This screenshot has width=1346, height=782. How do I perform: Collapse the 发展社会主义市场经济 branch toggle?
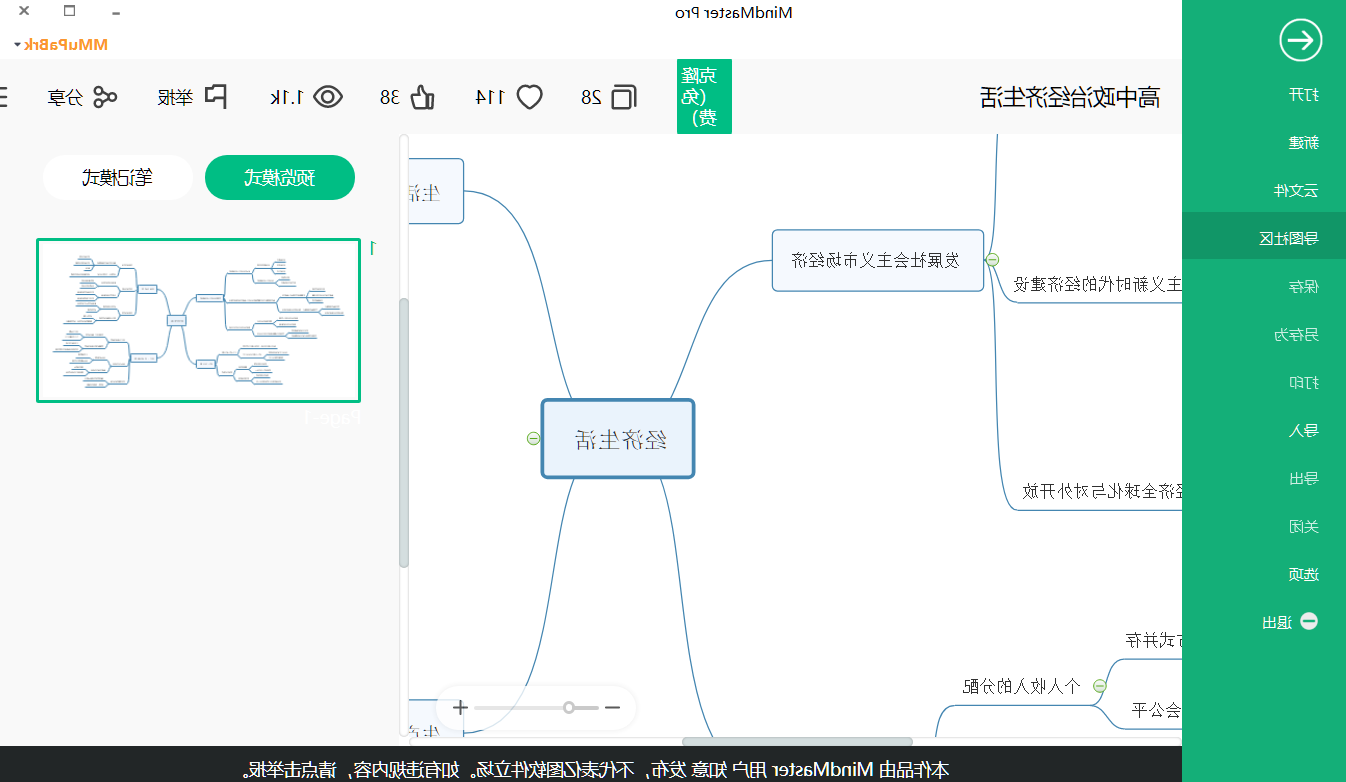click(992, 260)
